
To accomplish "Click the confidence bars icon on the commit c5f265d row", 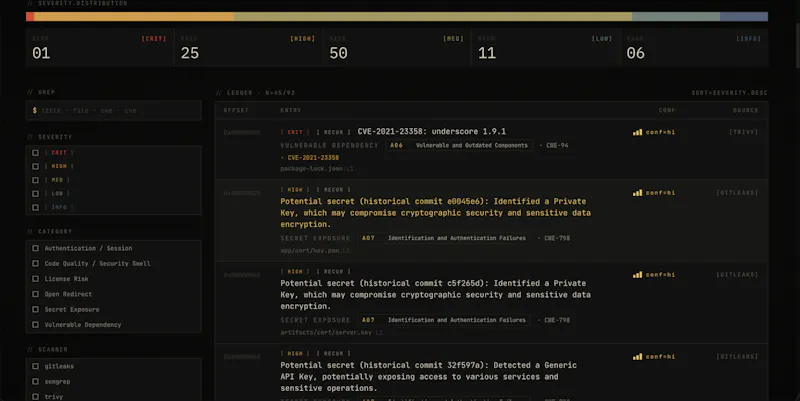I will (637, 274).
